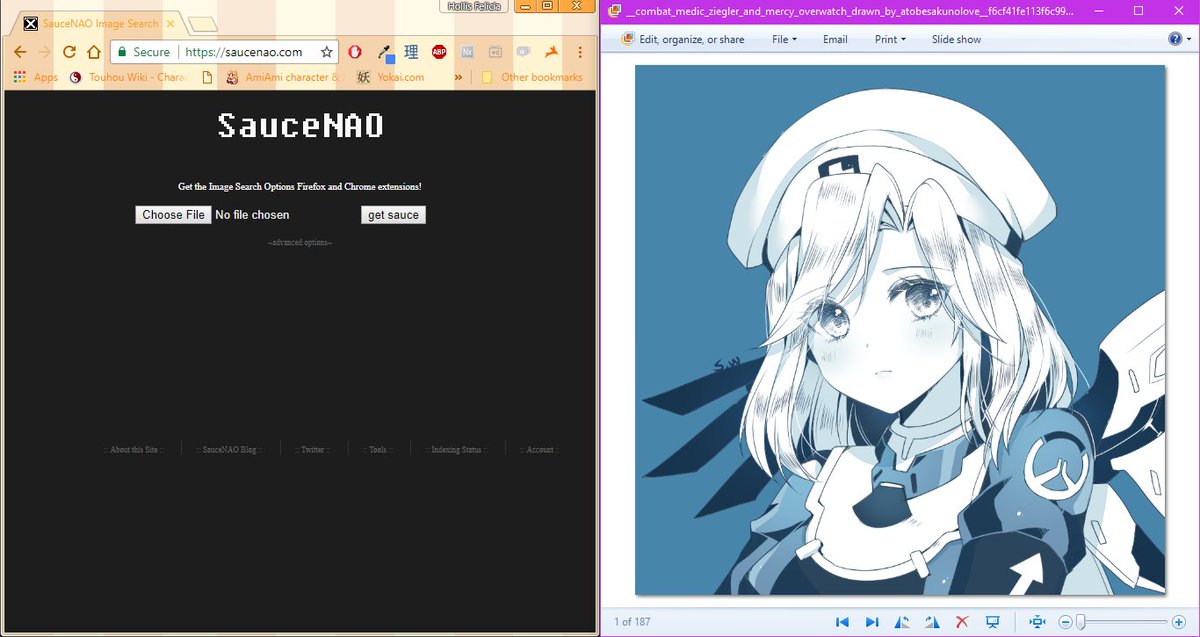Open the Print dropdown menu
Image resolution: width=1200 pixels, height=637 pixels.
(889, 39)
